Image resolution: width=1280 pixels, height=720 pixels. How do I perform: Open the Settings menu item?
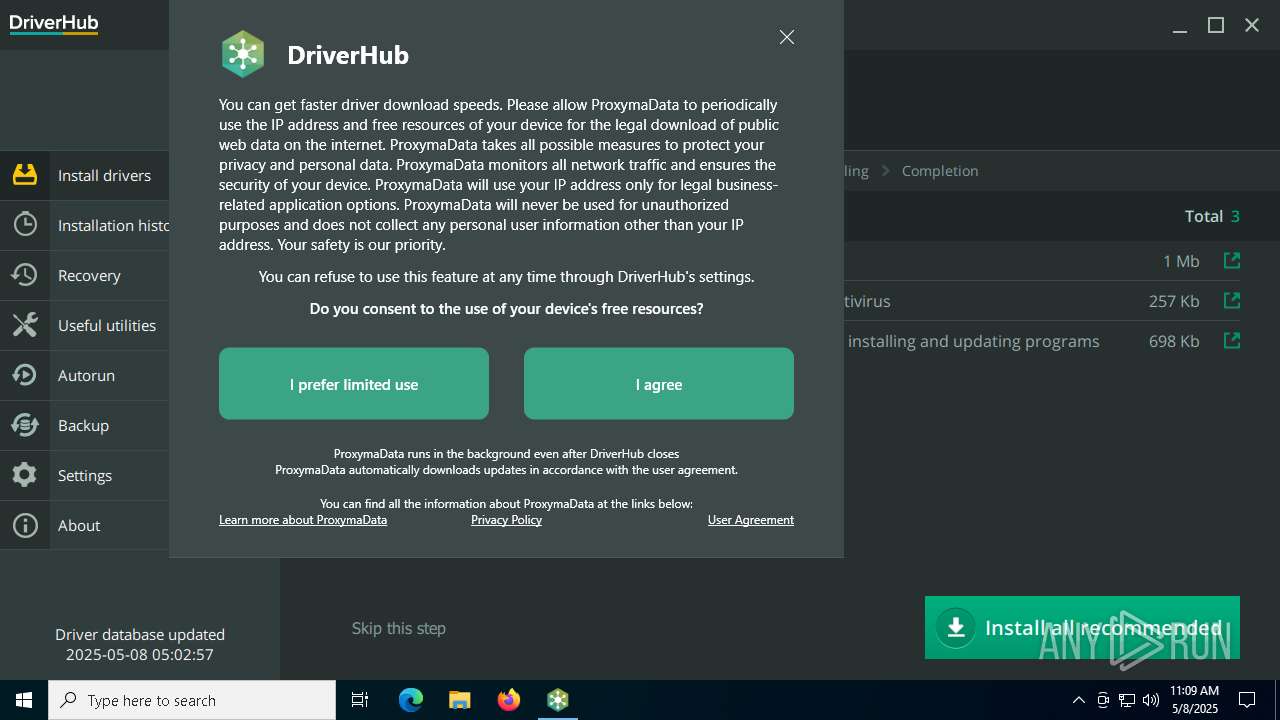tap(85, 475)
